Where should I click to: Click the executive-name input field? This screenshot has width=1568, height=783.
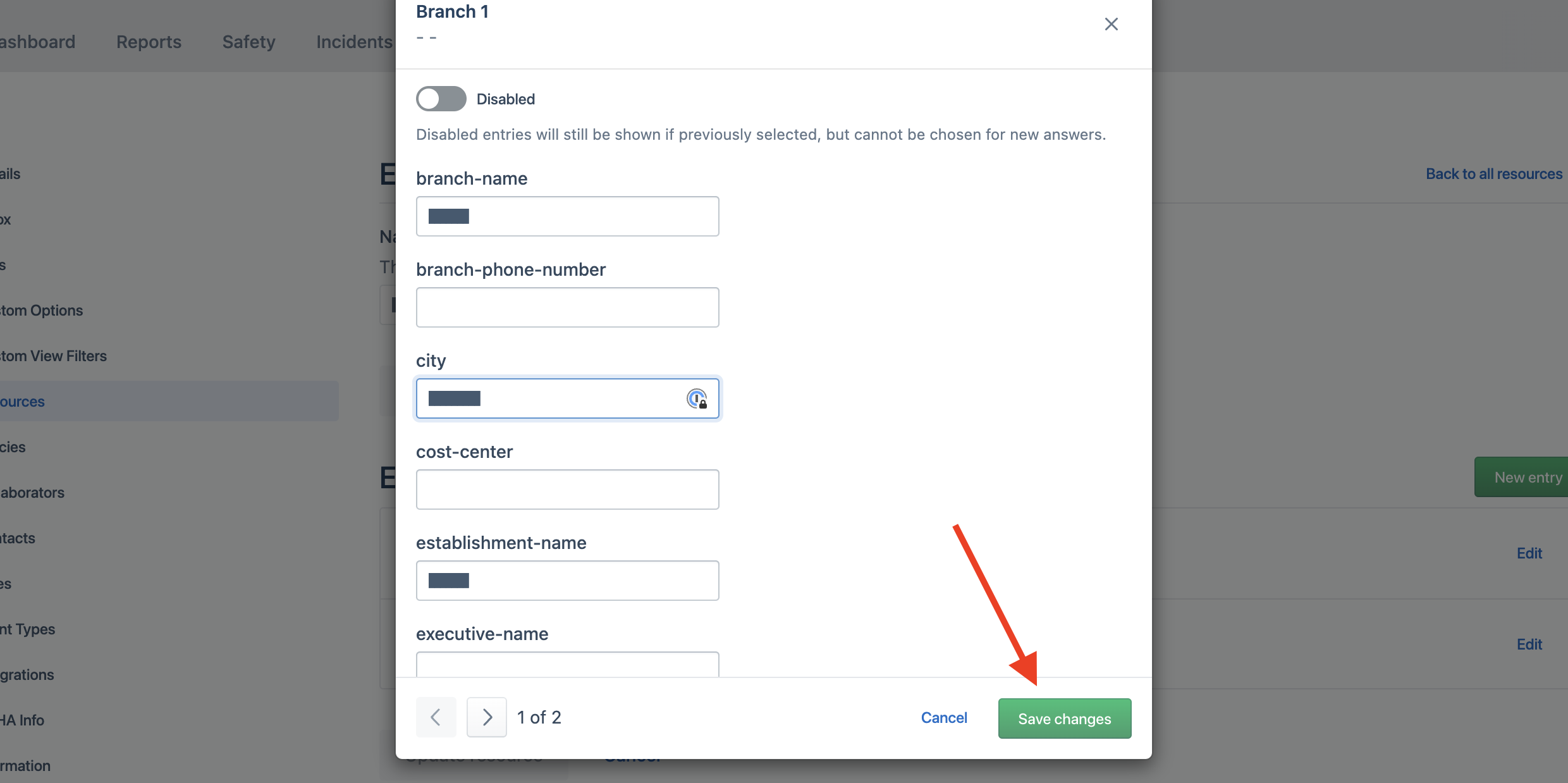click(568, 664)
